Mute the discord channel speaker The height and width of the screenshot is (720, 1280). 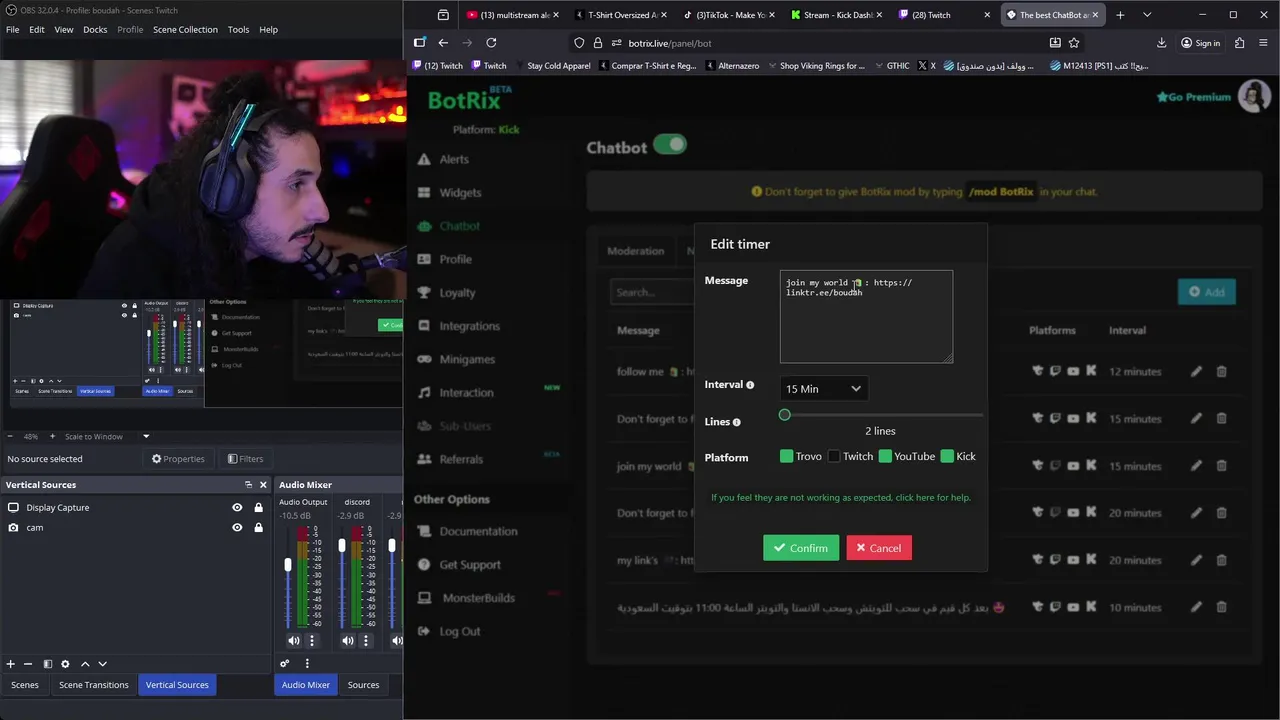pos(348,641)
